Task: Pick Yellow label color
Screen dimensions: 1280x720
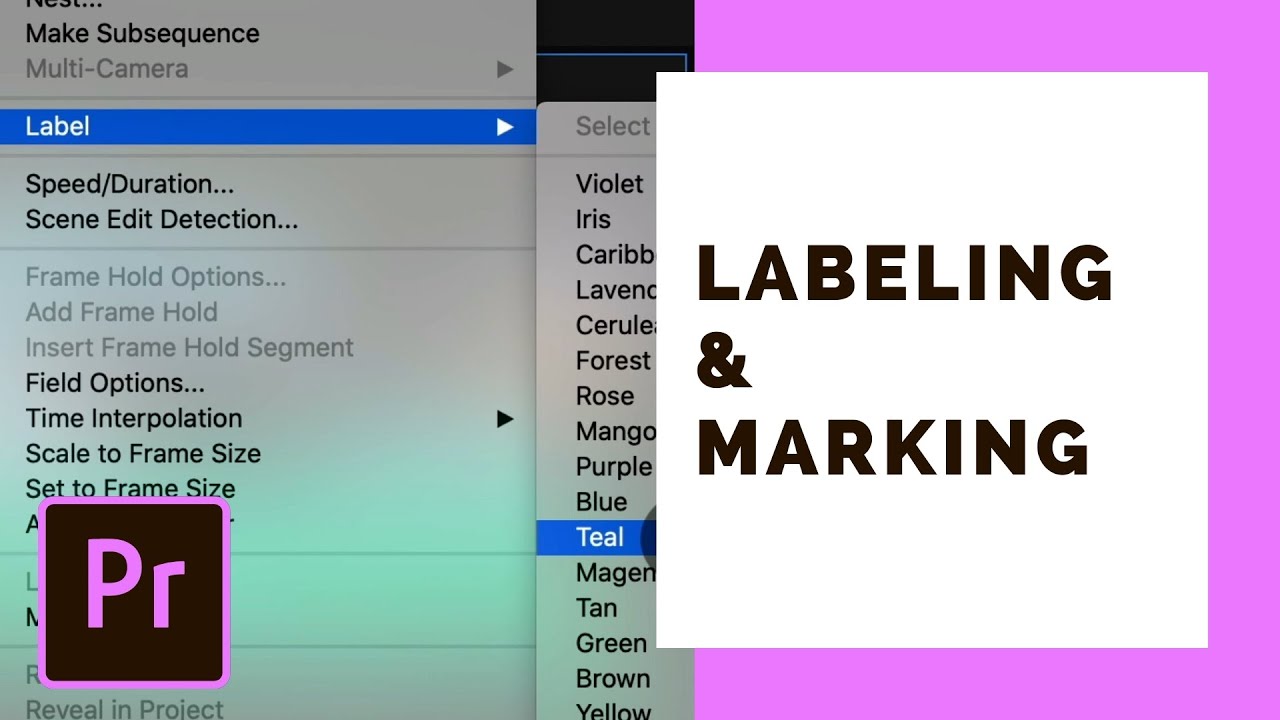Action: [x=613, y=712]
